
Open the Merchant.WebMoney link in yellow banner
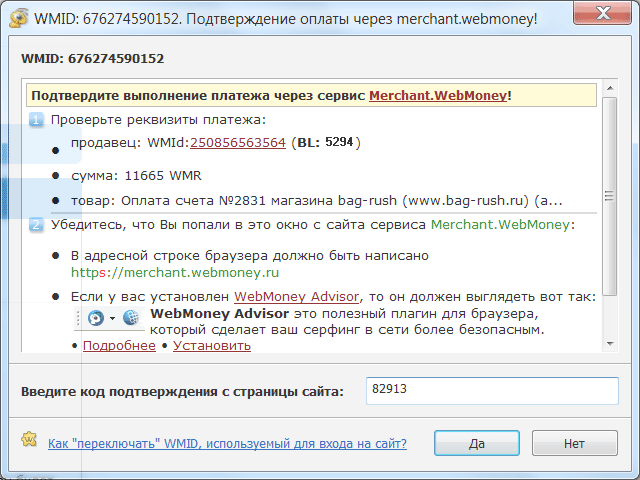[x=438, y=96]
